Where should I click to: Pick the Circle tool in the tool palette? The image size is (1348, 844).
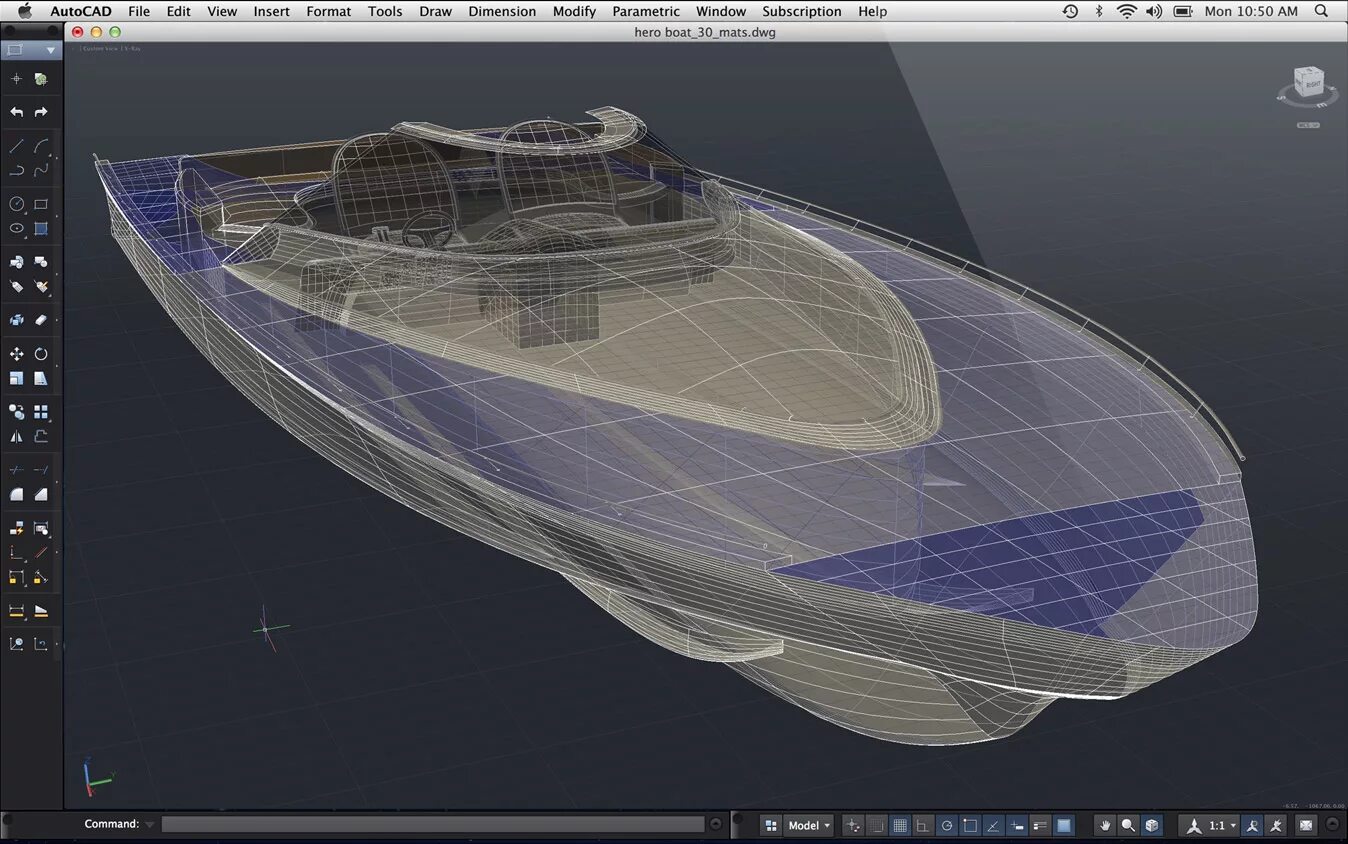point(16,204)
